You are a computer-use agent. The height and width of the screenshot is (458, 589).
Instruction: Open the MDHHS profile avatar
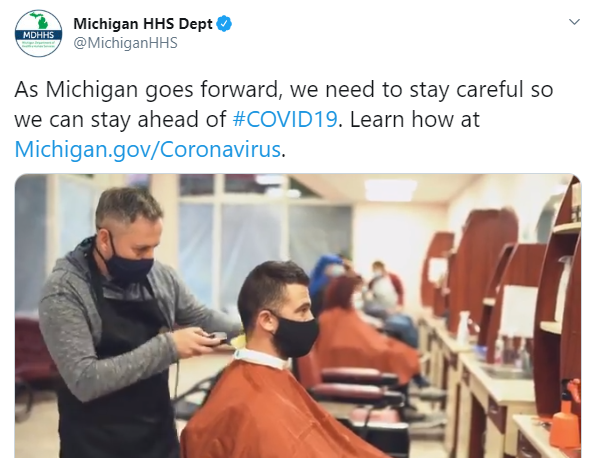point(38,33)
